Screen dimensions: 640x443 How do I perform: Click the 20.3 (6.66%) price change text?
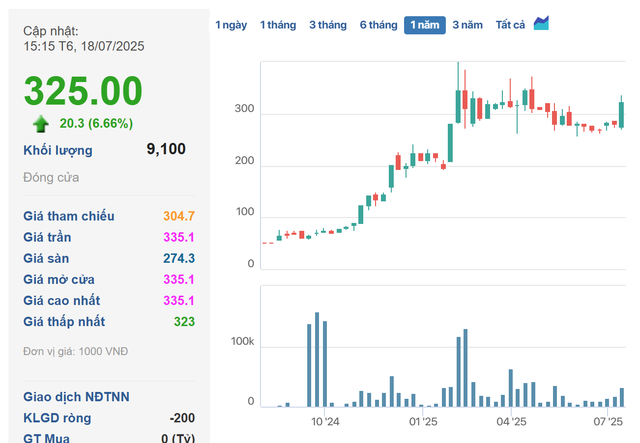tap(96, 123)
